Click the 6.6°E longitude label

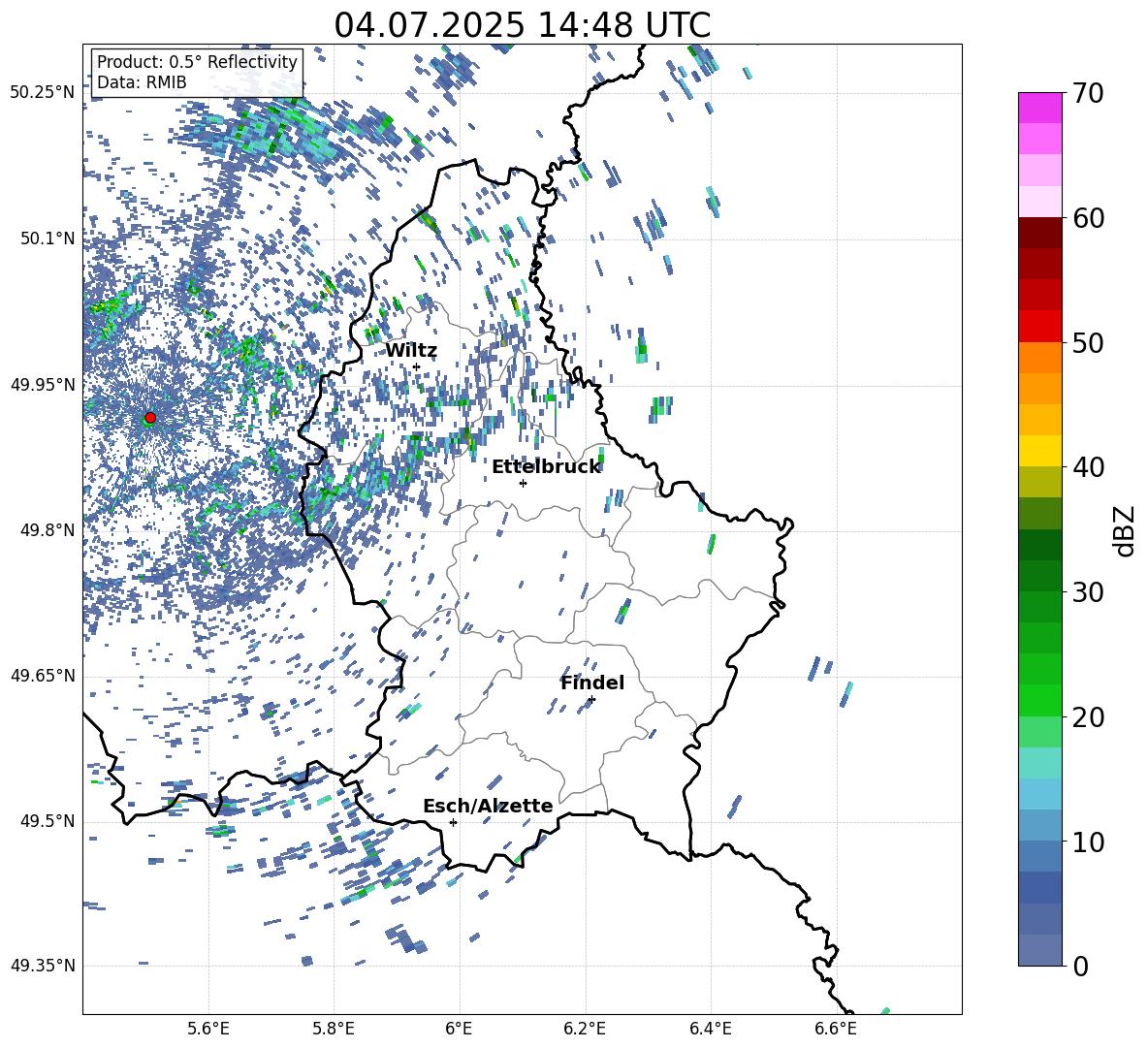tap(836, 1029)
